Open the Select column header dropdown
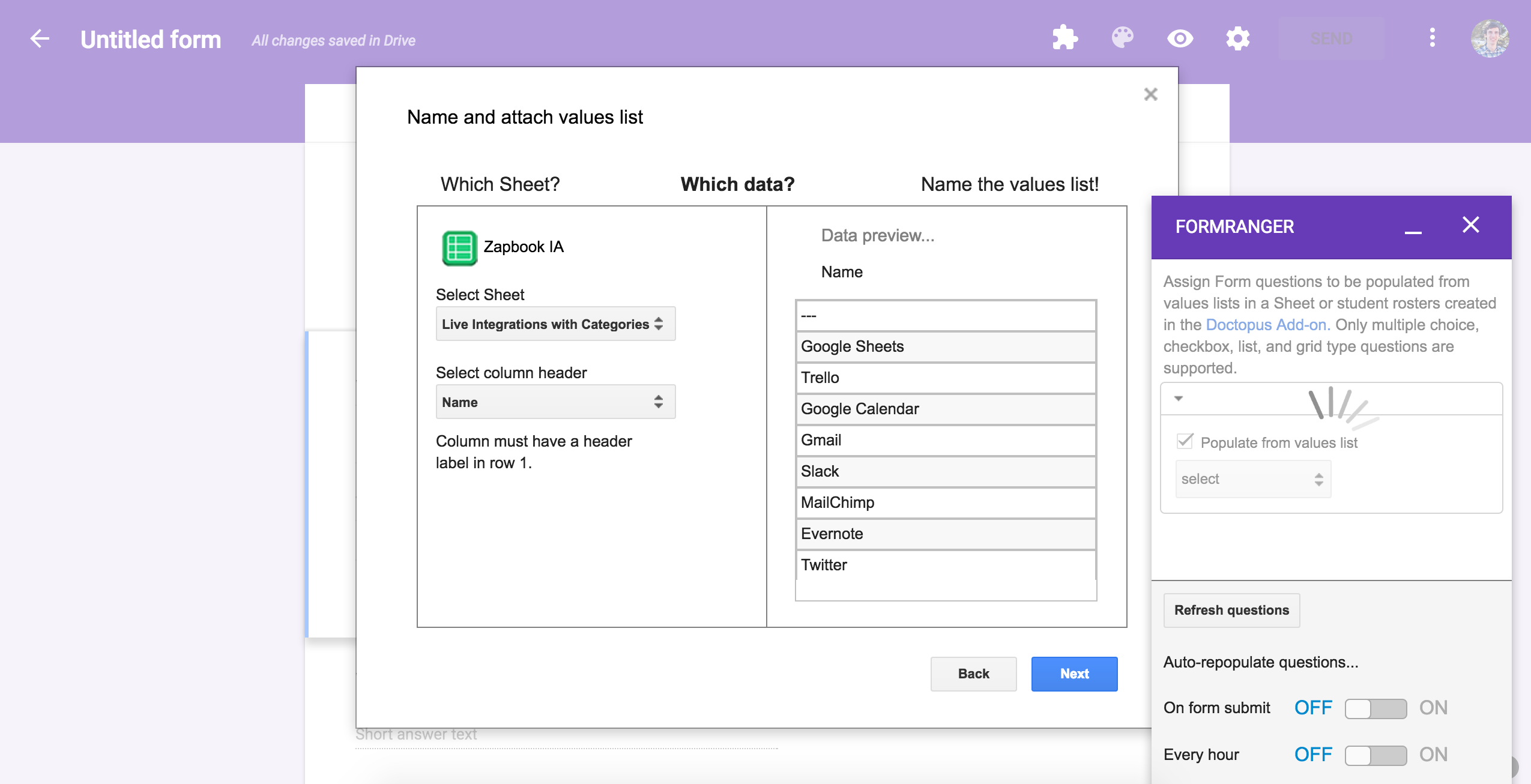This screenshot has width=1531, height=784. (553, 401)
